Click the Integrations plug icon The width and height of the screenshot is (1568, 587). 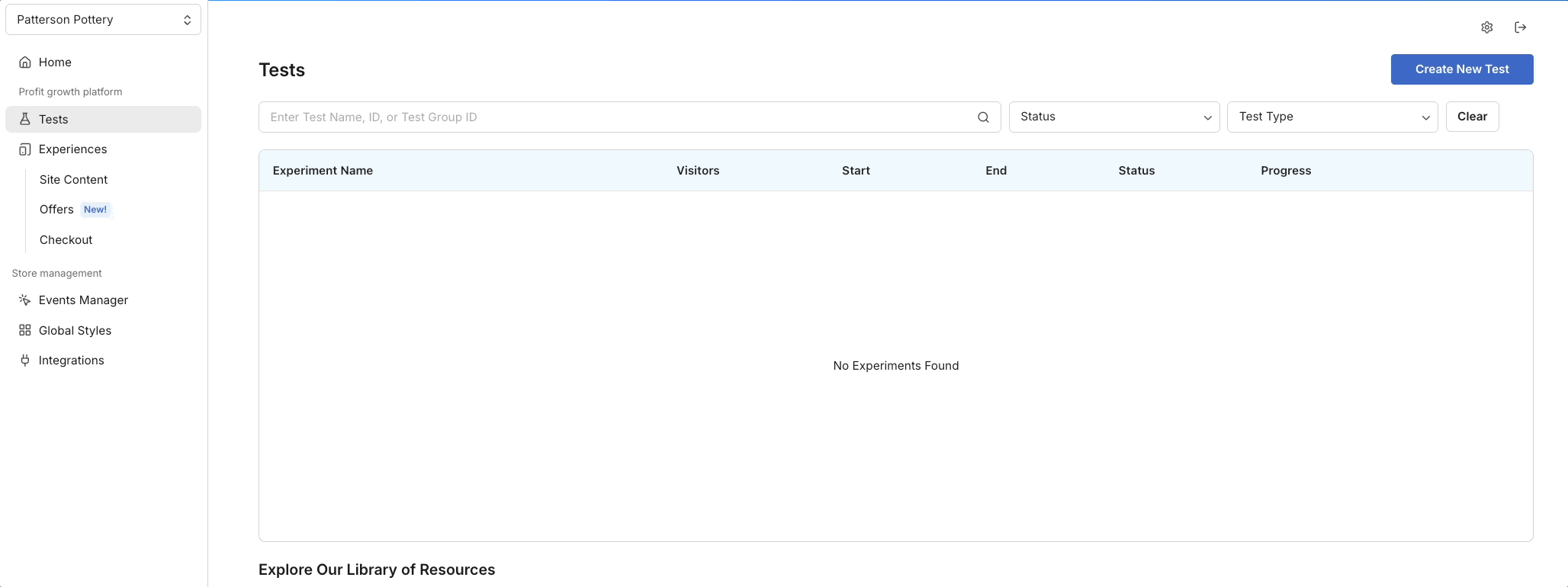point(25,361)
